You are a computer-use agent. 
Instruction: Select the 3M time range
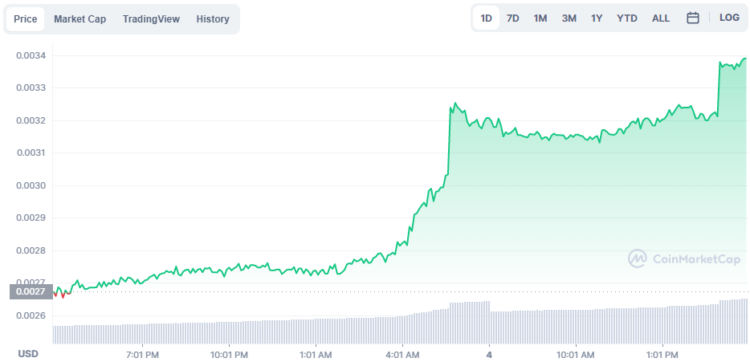[x=569, y=19]
